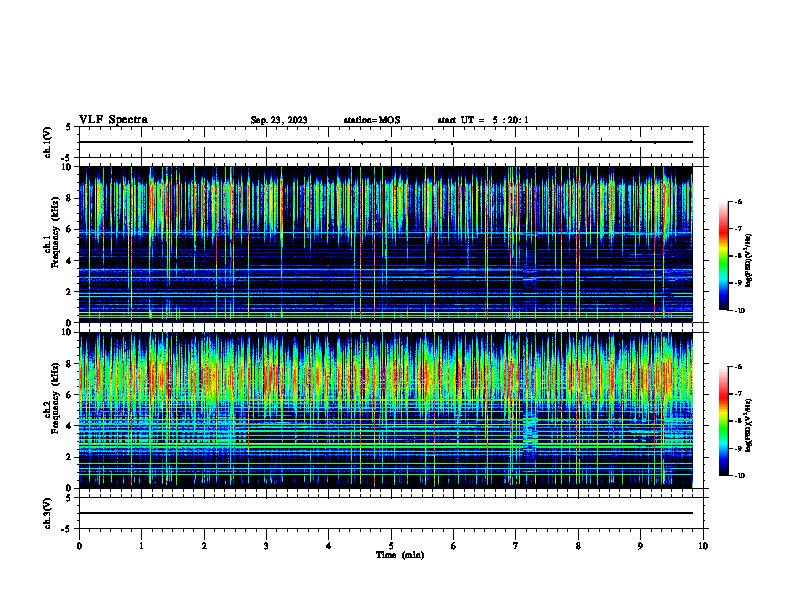
Task: Click the "8" tick on the time axis
Action: tap(578, 546)
